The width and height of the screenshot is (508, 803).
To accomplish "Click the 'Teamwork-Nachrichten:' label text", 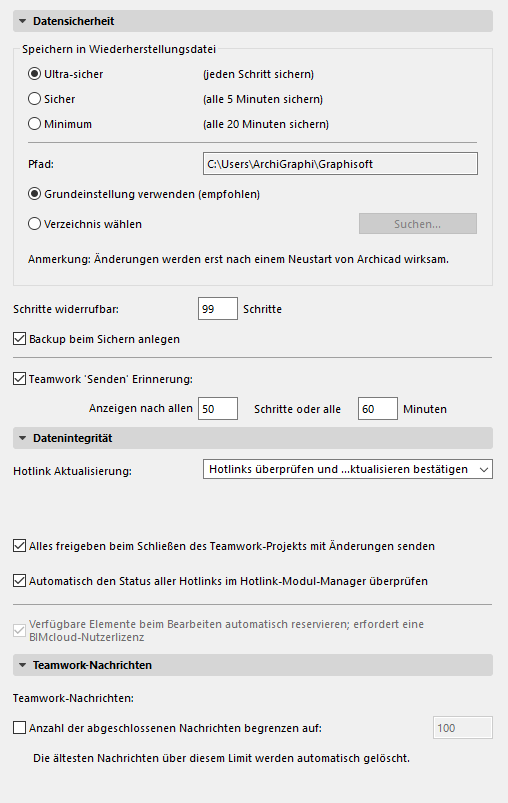I will click(73, 698).
